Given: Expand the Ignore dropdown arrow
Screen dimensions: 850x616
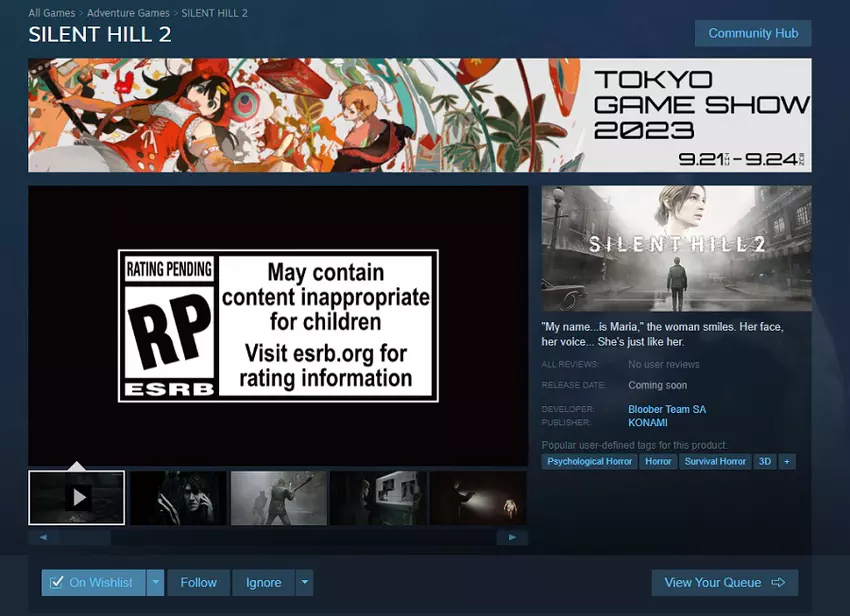Looking at the screenshot, I should tap(304, 583).
